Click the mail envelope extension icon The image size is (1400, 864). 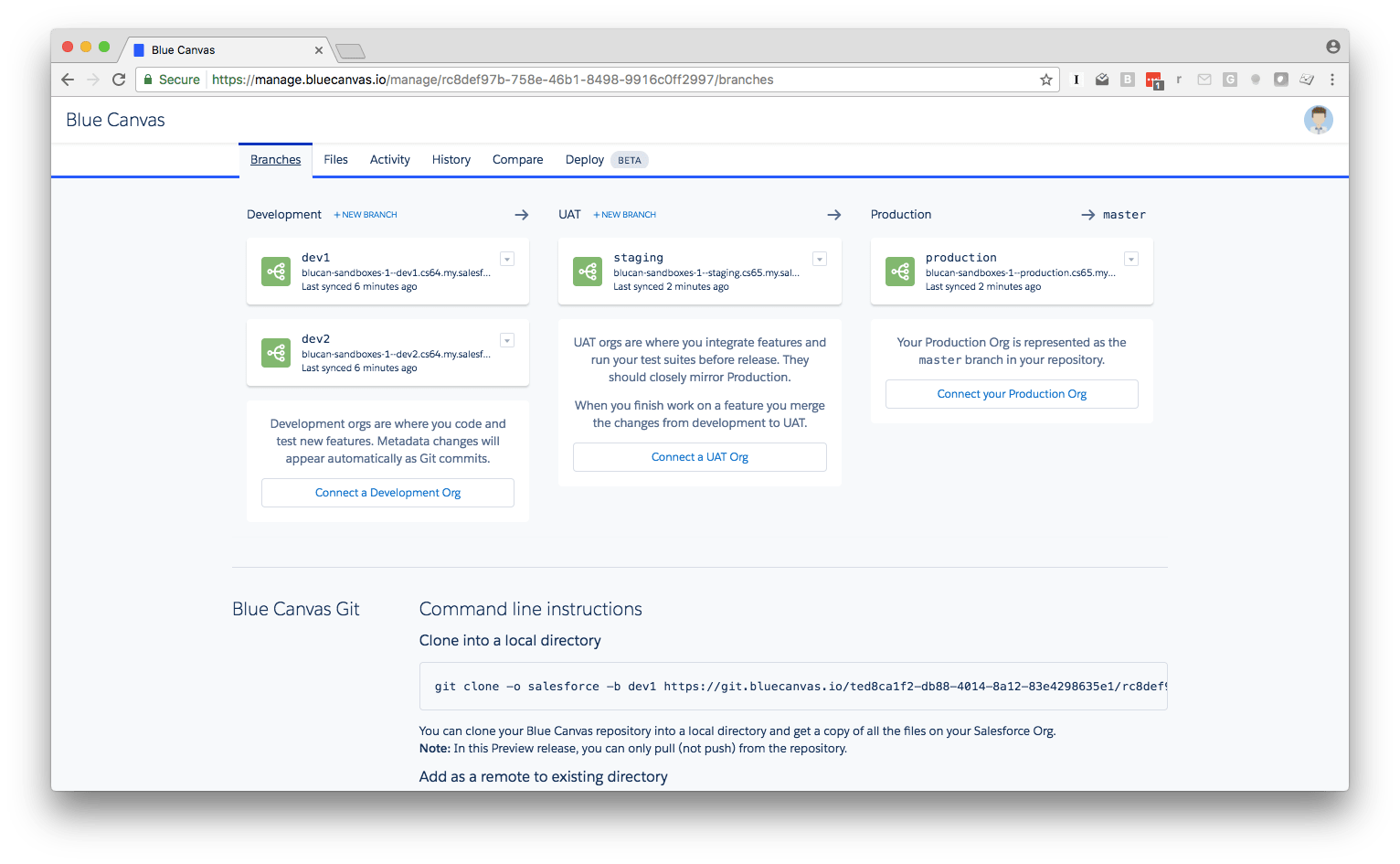click(x=1204, y=80)
